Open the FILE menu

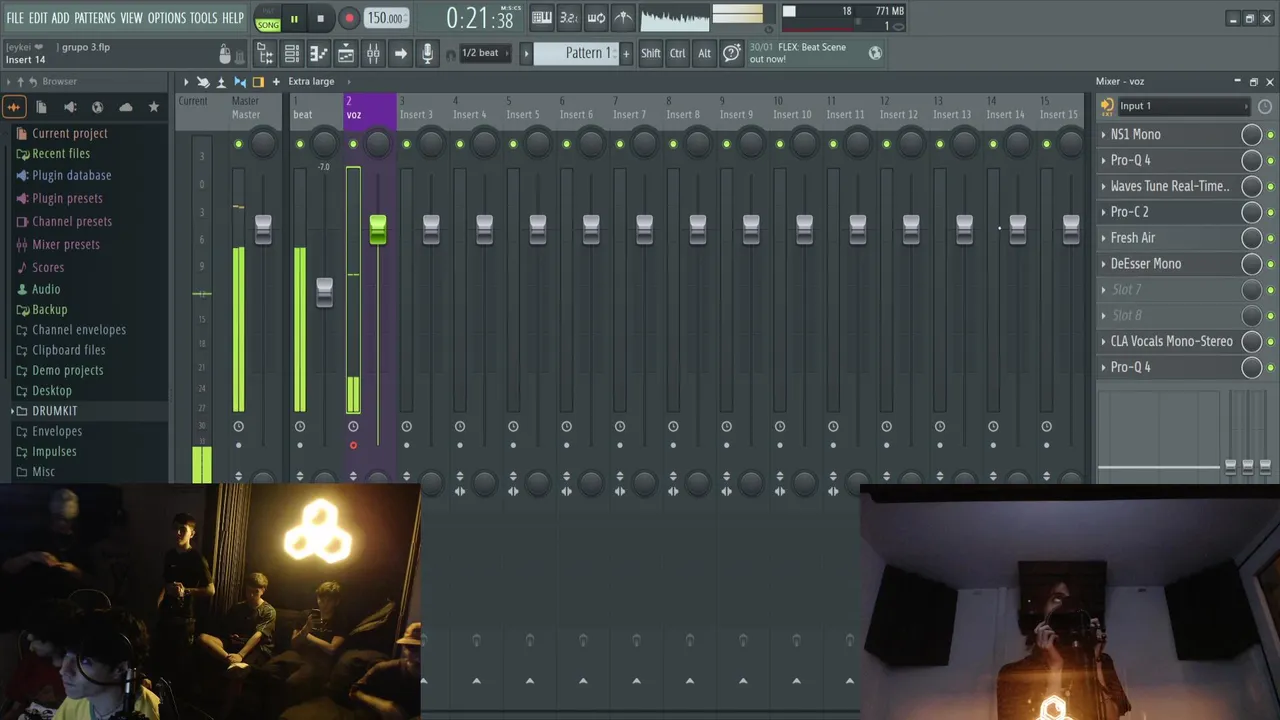(x=15, y=18)
